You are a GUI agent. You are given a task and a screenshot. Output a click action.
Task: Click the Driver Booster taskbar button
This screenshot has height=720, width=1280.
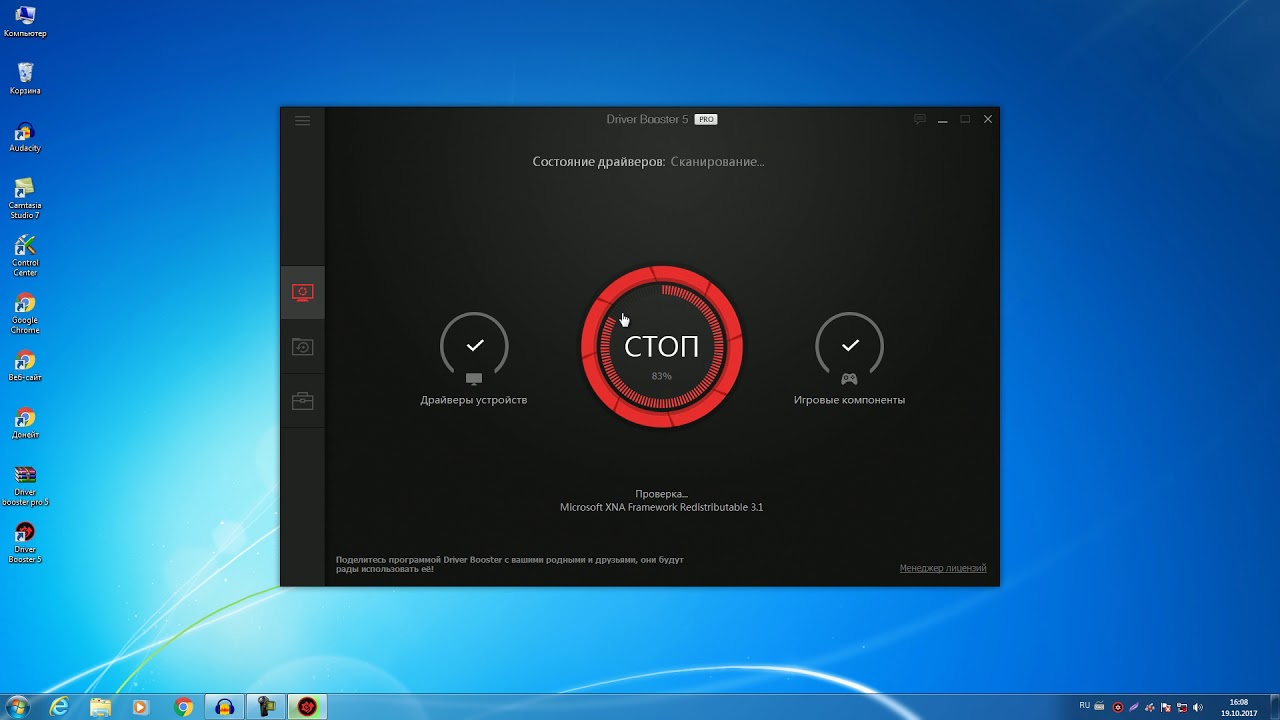click(x=307, y=707)
